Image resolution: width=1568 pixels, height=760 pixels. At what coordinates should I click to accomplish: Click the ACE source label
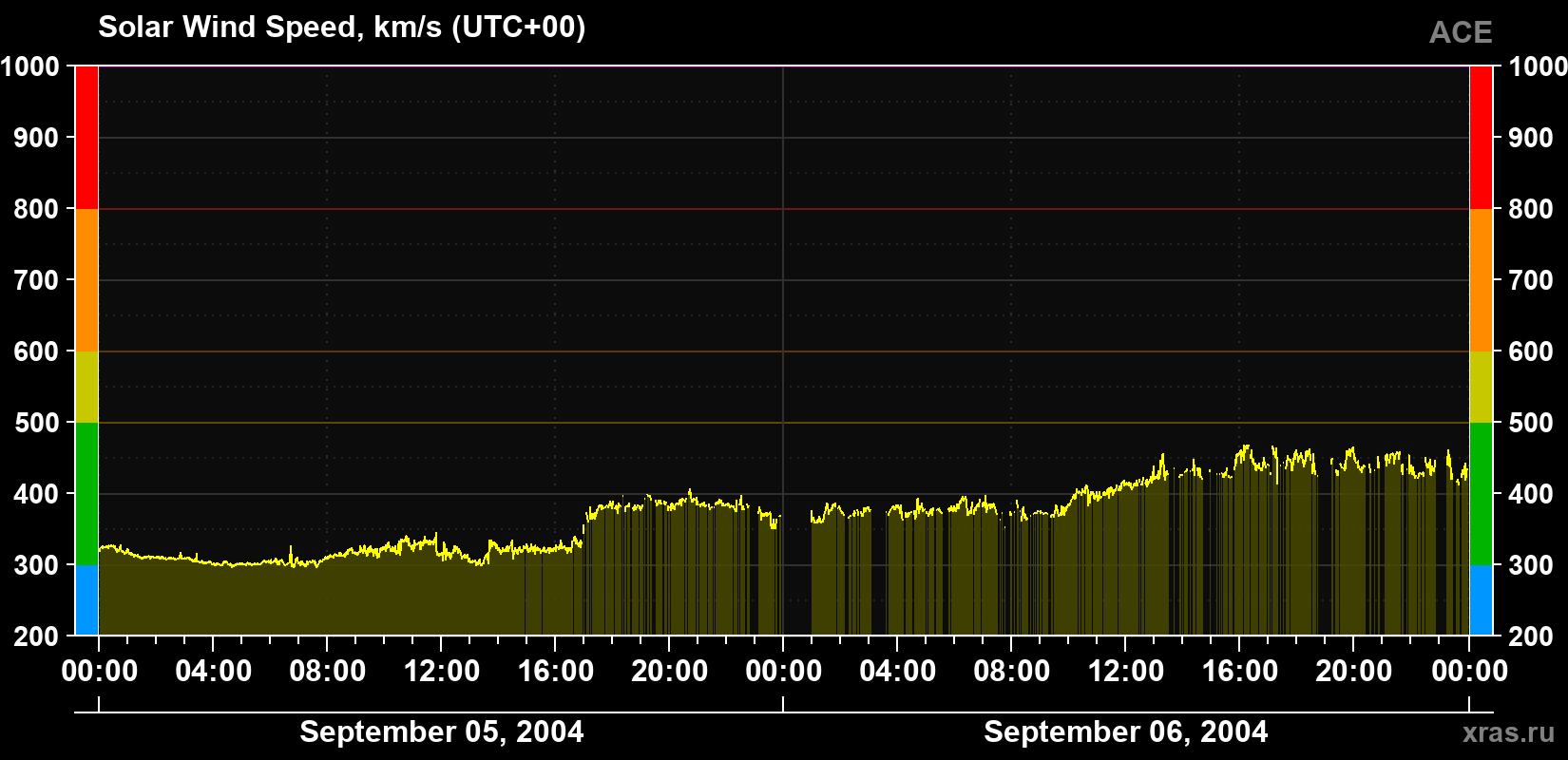(x=1461, y=32)
